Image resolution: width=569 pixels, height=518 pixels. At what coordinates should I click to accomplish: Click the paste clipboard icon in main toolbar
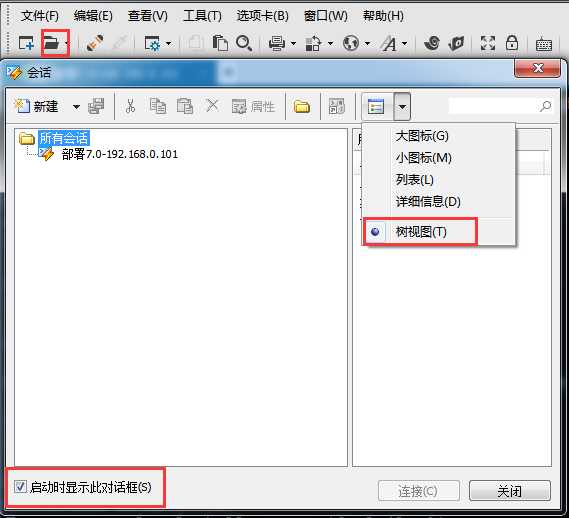220,43
